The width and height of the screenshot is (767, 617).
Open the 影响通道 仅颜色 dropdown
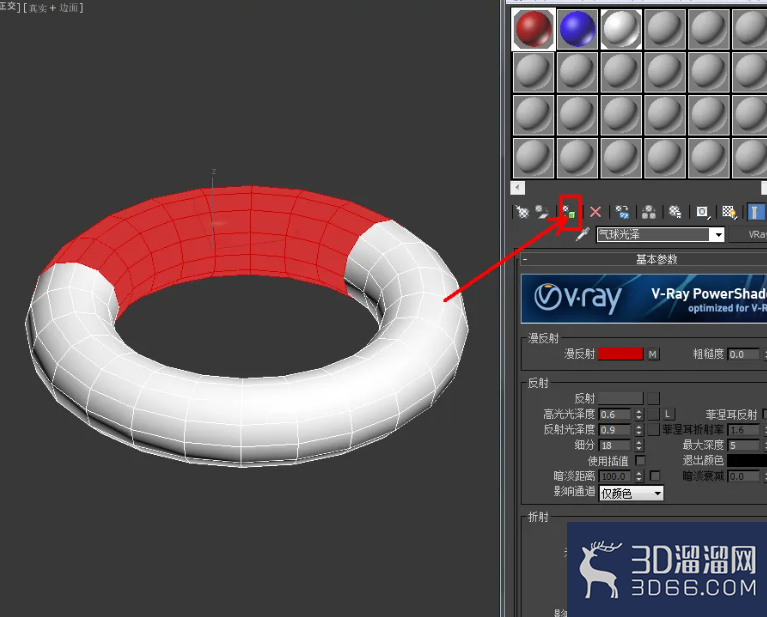pyautogui.click(x=631, y=493)
